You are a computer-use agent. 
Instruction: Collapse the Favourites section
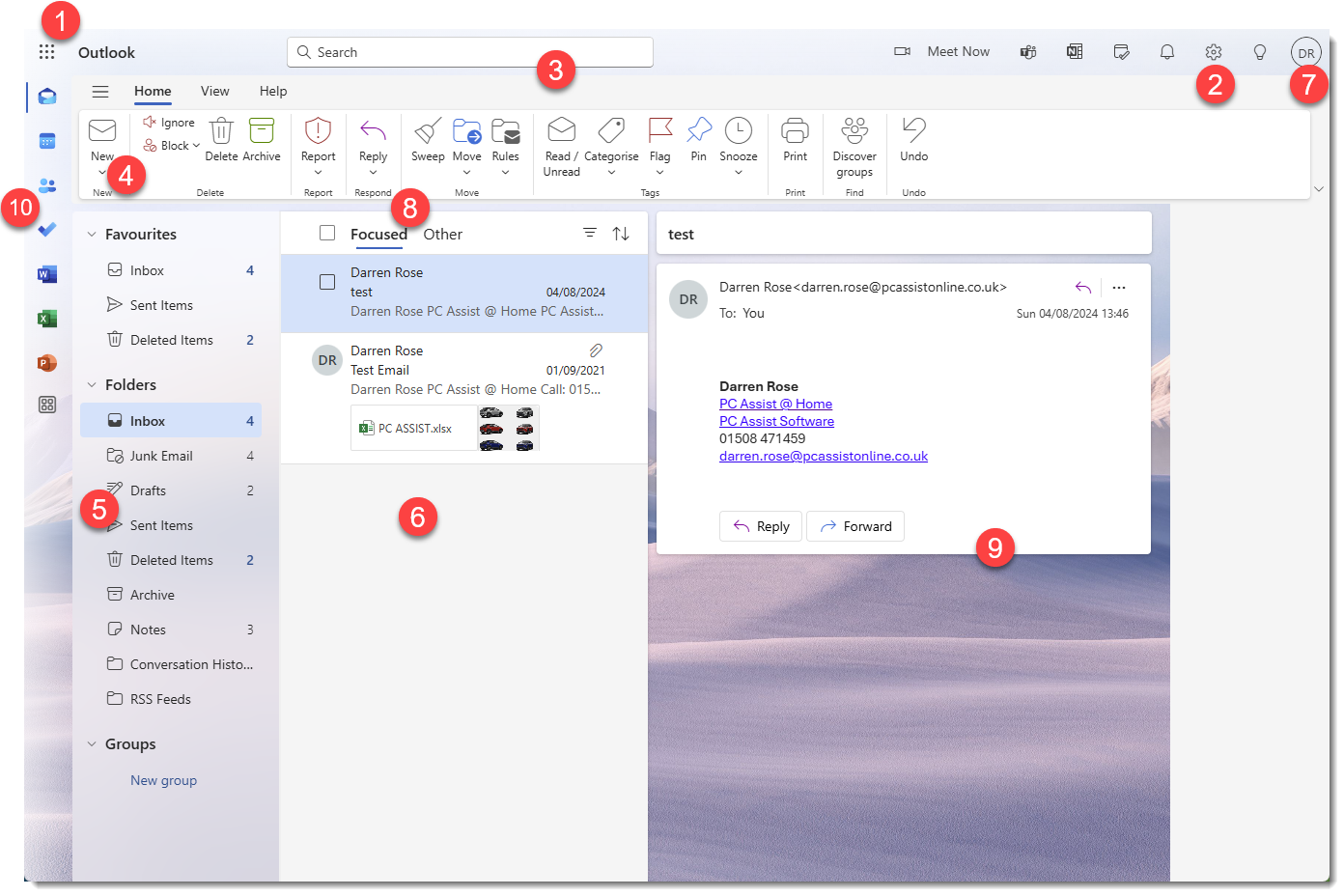(92, 235)
